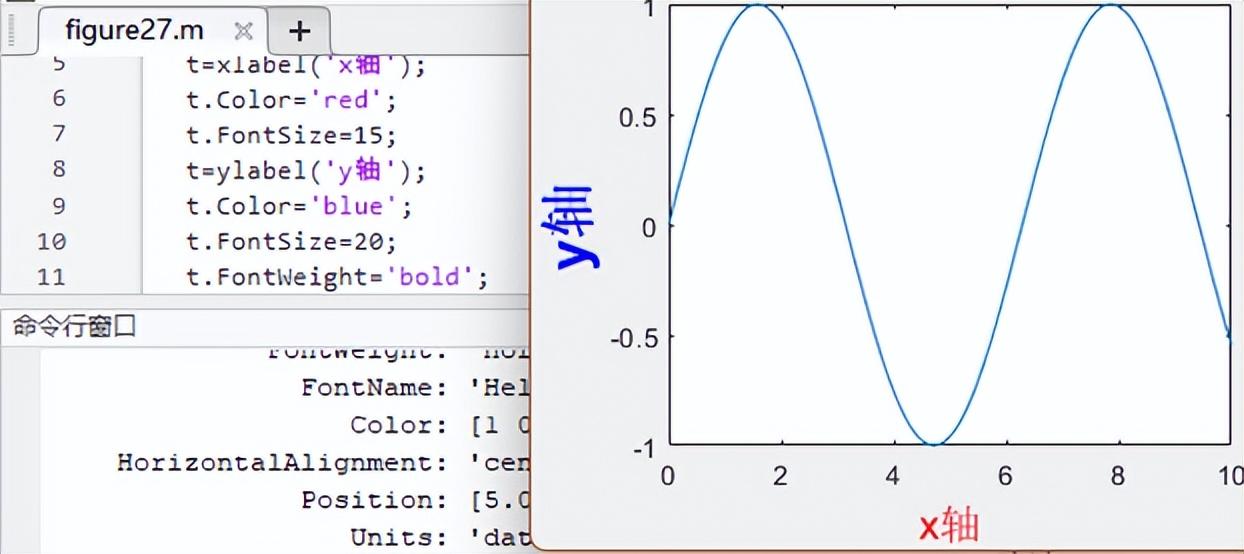Click line number 9 in editor gutter

(58, 206)
